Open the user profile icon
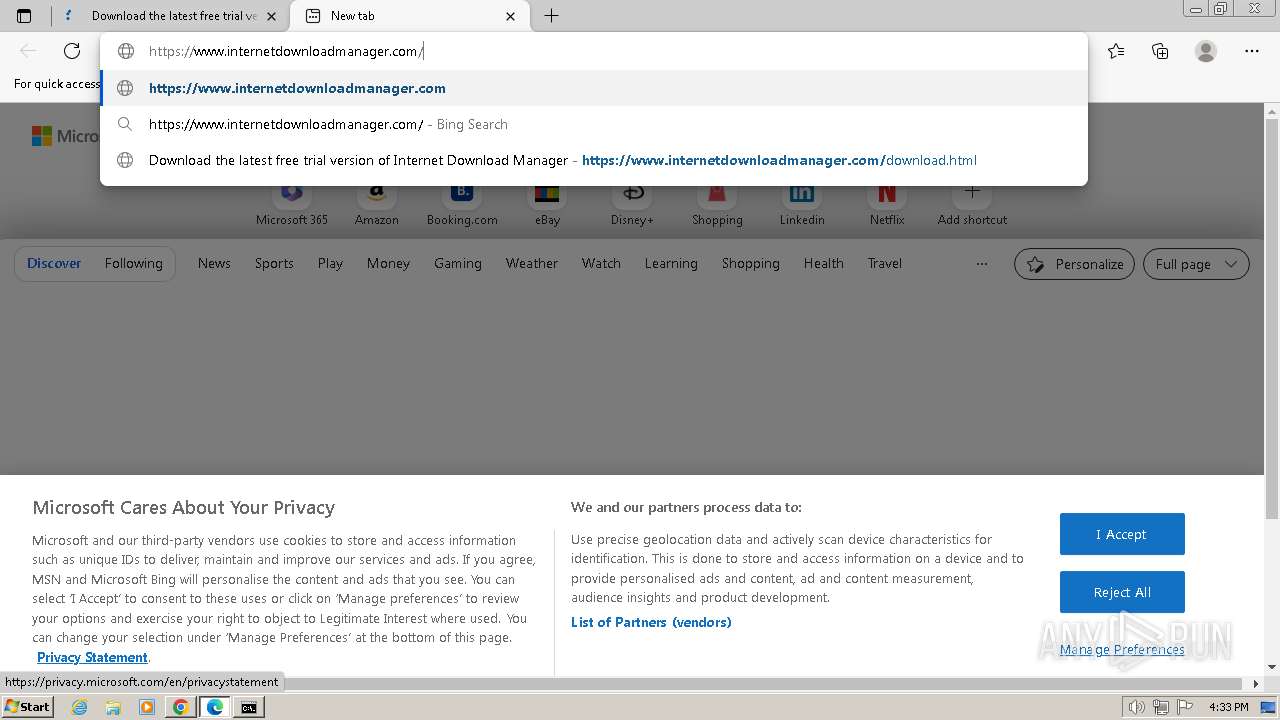This screenshot has width=1280, height=720. click(x=1206, y=51)
